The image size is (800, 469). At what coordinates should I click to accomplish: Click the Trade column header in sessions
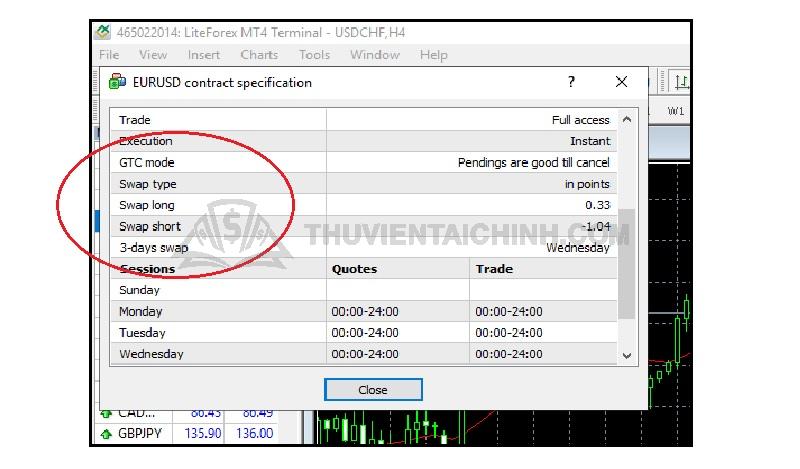coord(543,269)
